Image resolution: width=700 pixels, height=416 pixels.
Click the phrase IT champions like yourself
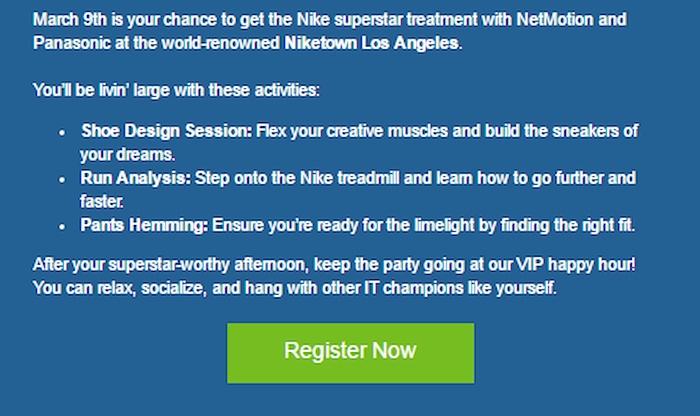pos(460,288)
